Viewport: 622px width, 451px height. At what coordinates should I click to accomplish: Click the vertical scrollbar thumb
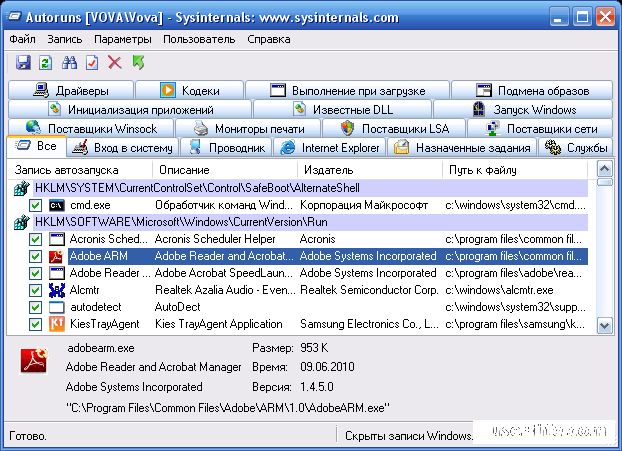tap(605, 182)
